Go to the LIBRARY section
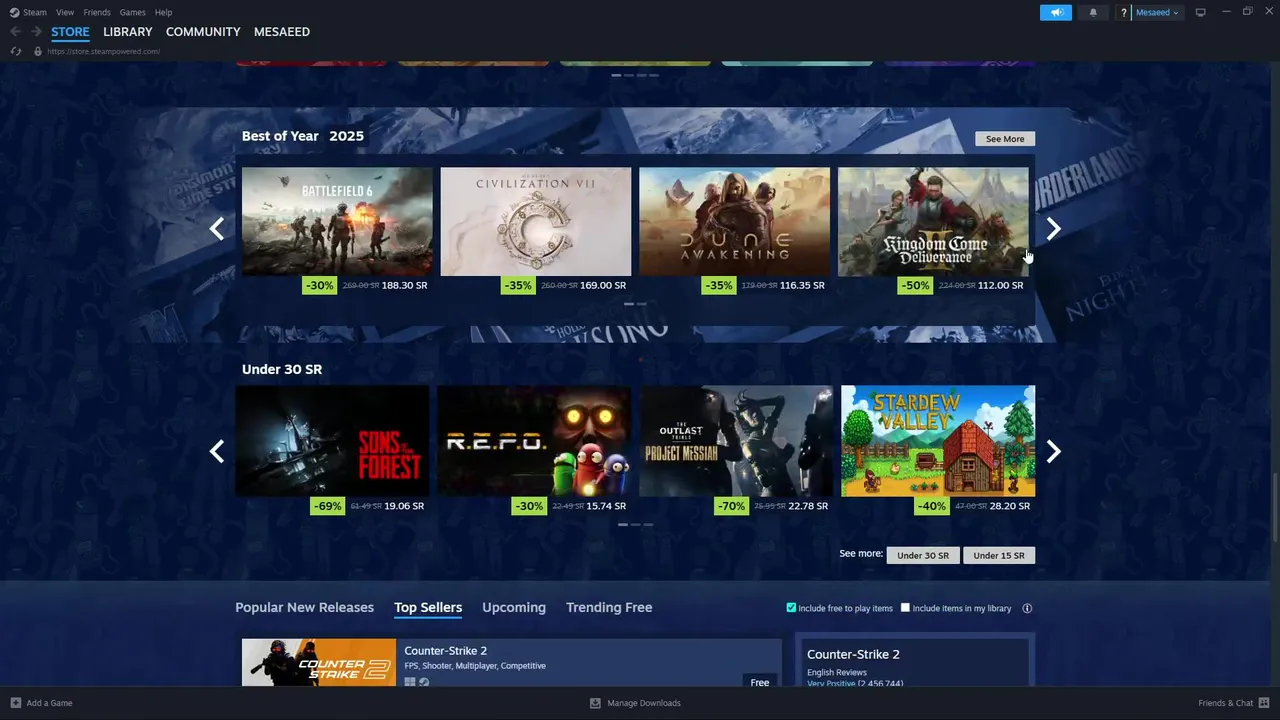This screenshot has width=1280, height=720. pyautogui.click(x=128, y=32)
